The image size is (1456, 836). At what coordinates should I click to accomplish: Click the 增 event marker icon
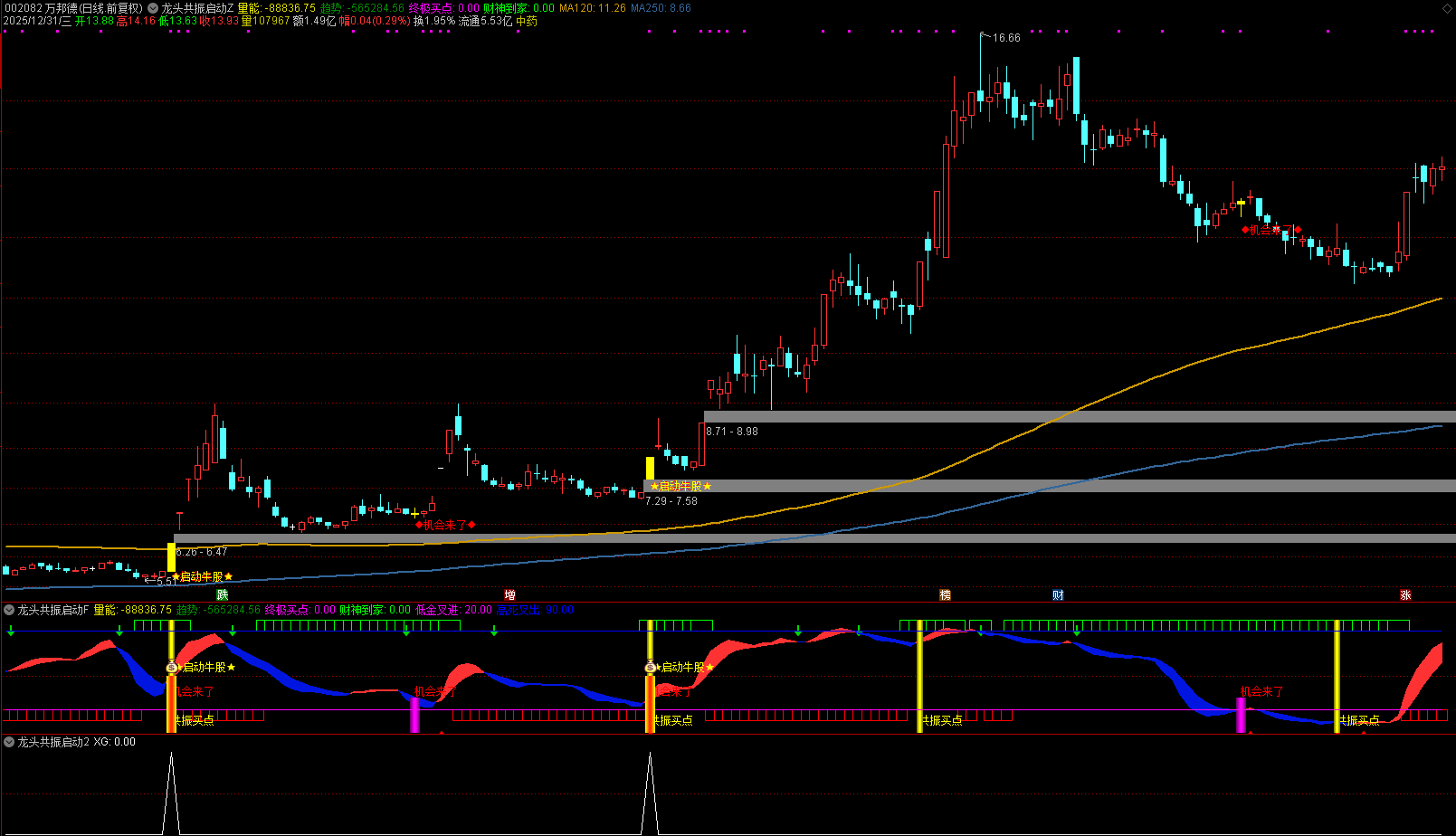coord(509,594)
